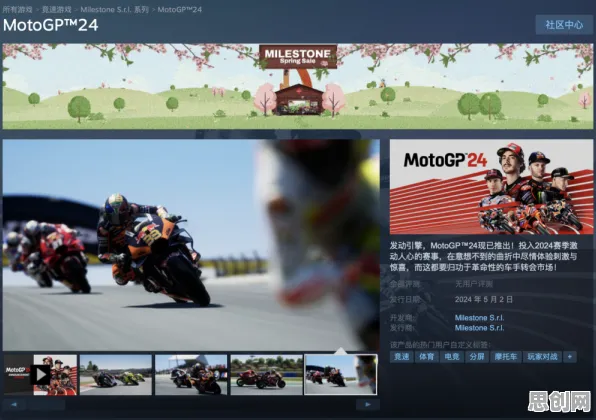Select the two red bikes cornering thumbnail

(x=266, y=375)
